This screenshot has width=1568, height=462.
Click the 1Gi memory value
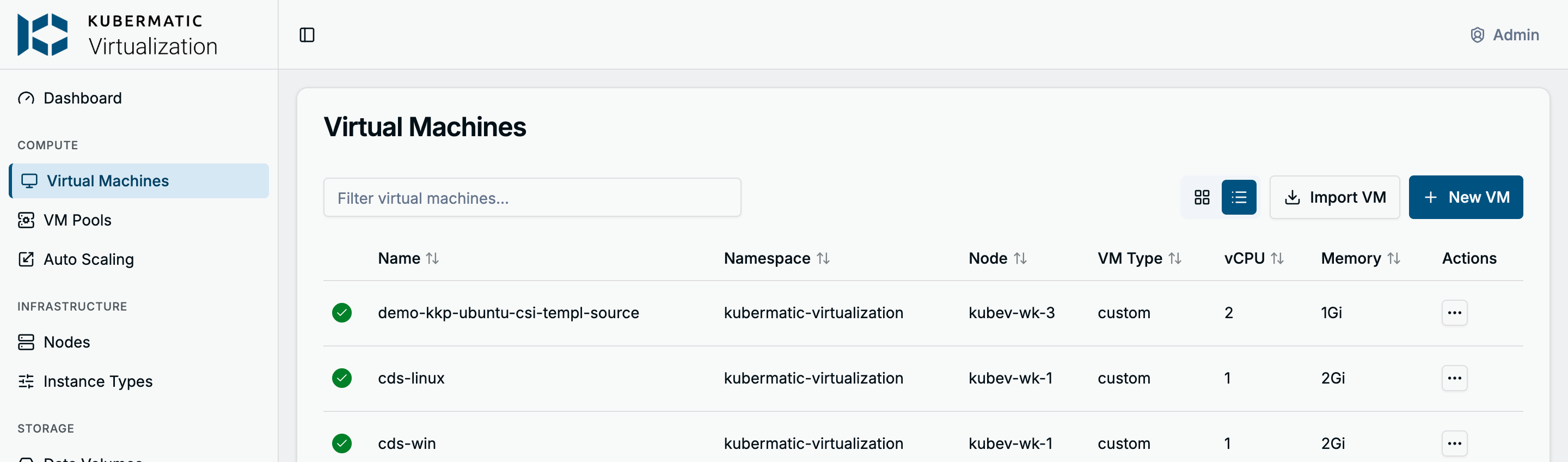(x=1331, y=313)
